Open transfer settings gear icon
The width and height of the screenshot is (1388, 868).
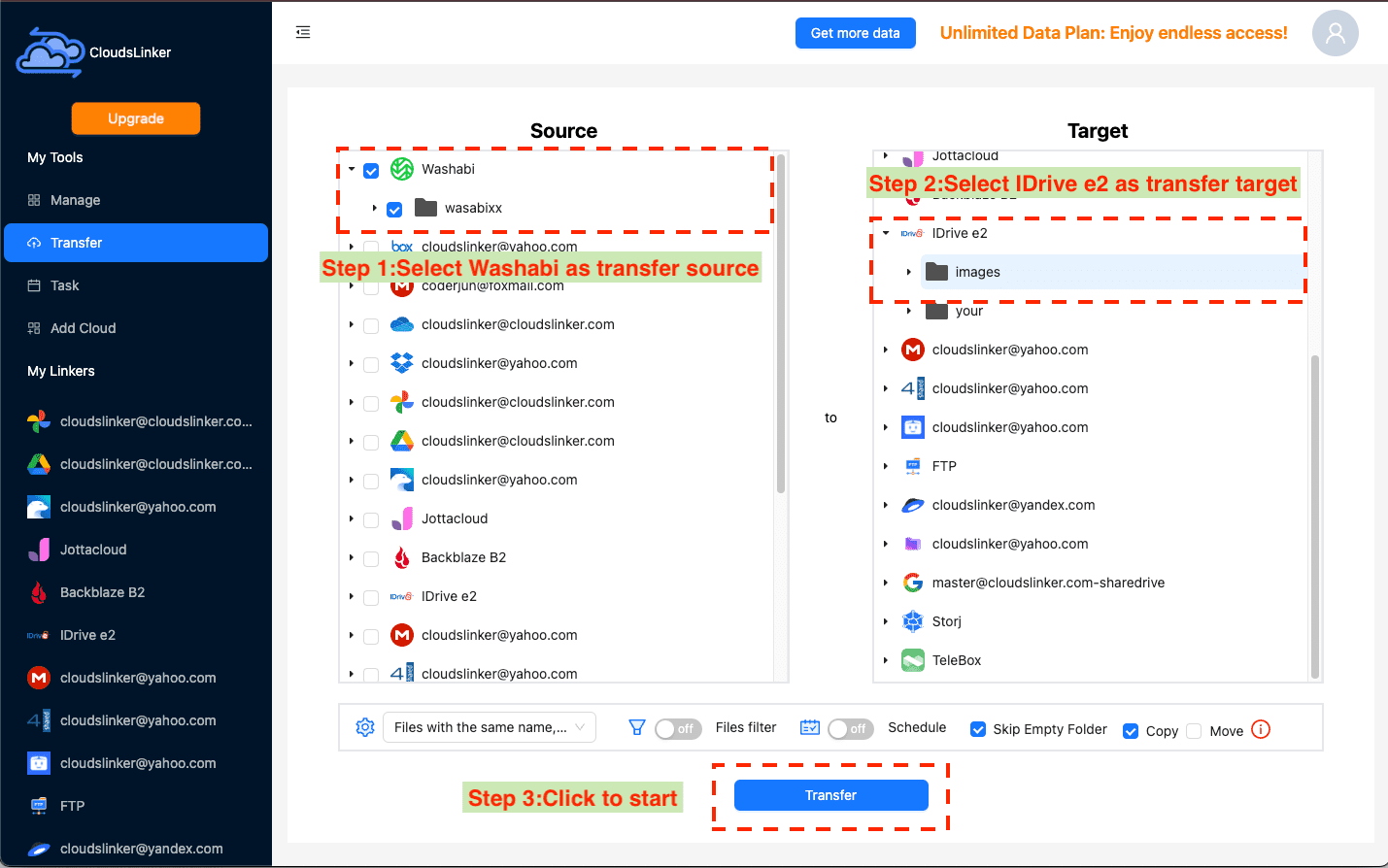[x=365, y=727]
